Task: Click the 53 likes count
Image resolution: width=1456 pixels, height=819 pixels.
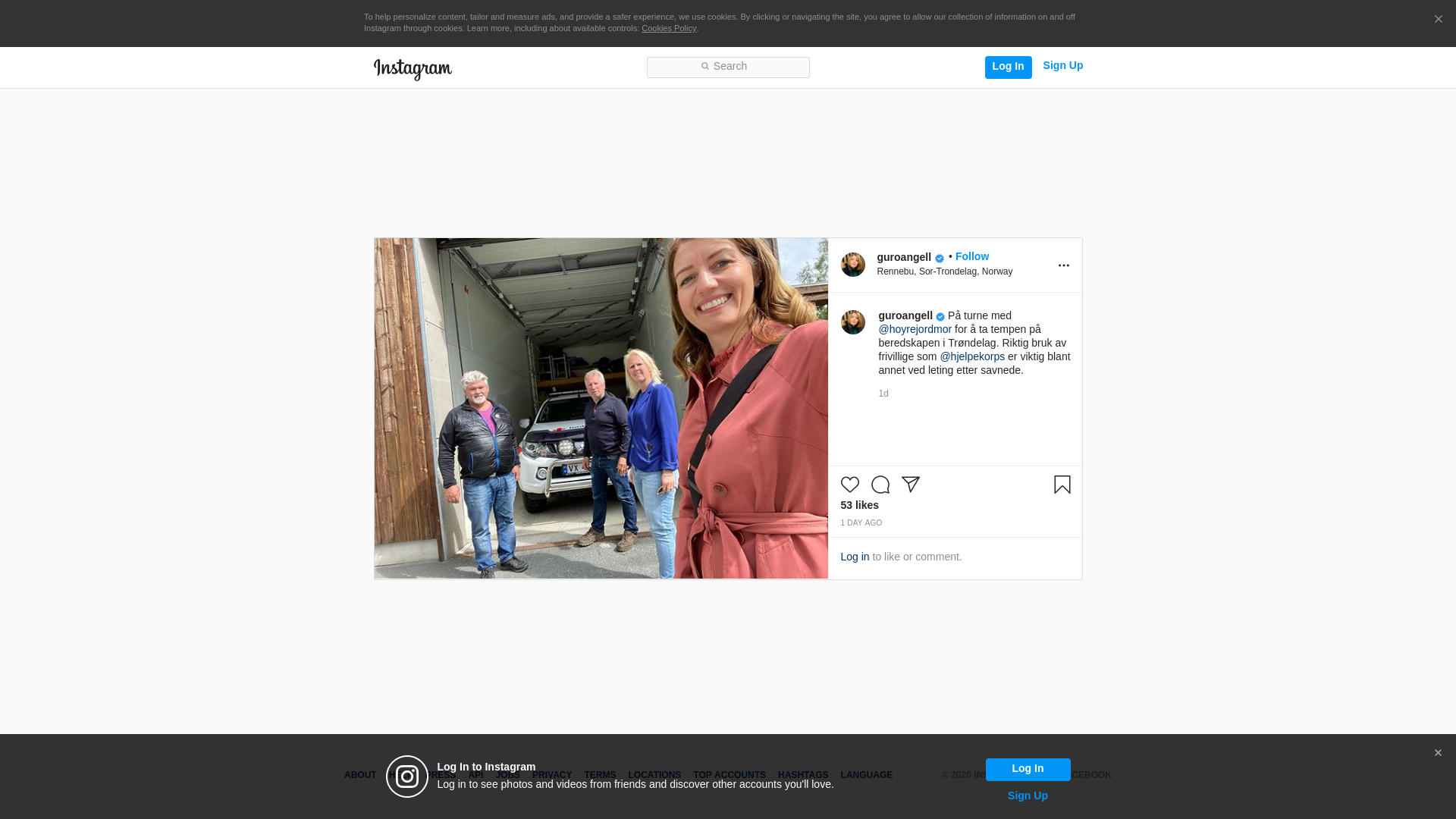Action: click(x=860, y=505)
